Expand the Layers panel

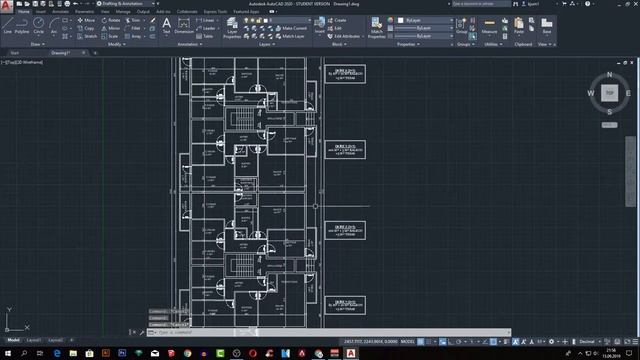tap(266, 44)
